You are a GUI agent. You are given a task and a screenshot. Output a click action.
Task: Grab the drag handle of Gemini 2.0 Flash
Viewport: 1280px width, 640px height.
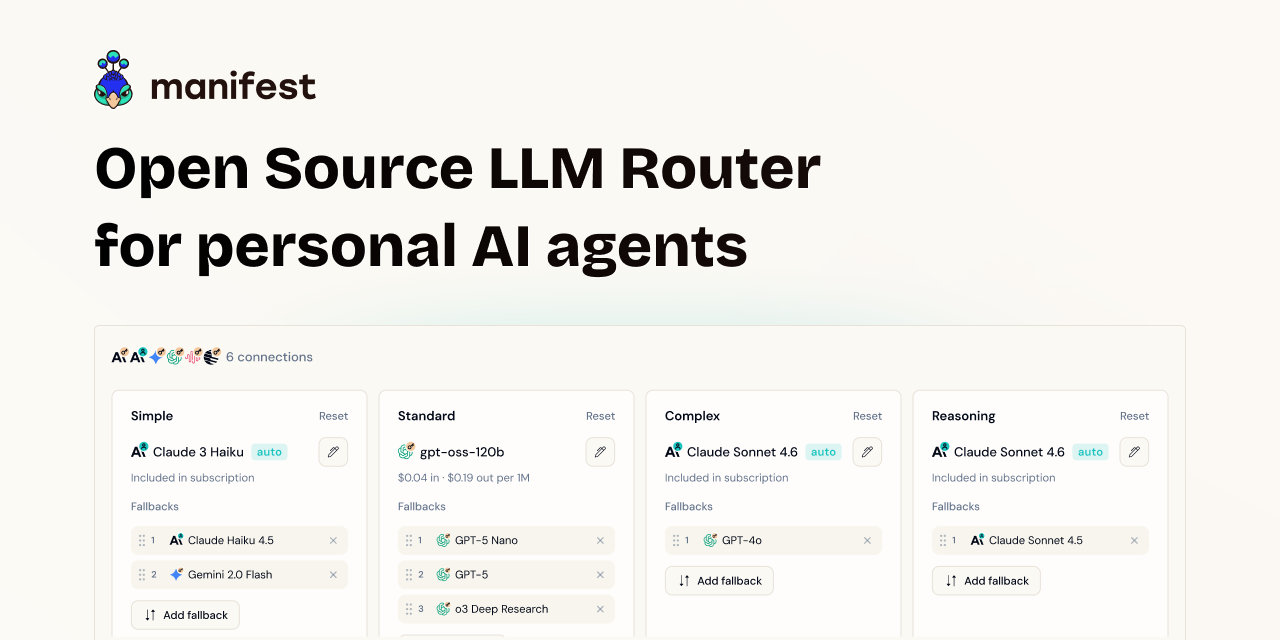(x=141, y=575)
